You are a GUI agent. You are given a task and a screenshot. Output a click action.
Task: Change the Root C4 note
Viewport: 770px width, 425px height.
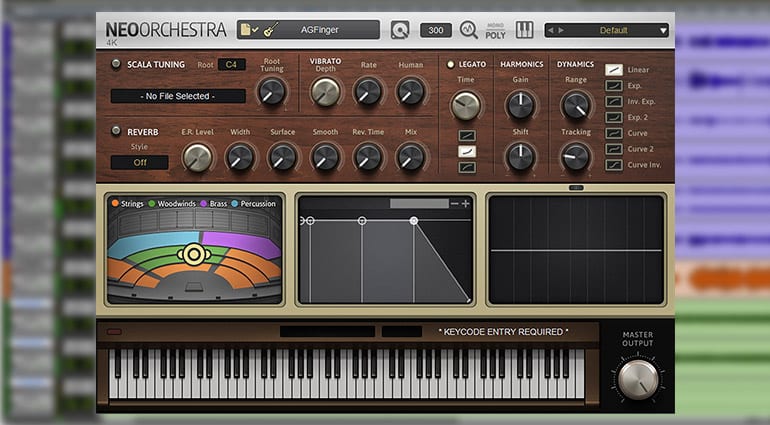(231, 64)
